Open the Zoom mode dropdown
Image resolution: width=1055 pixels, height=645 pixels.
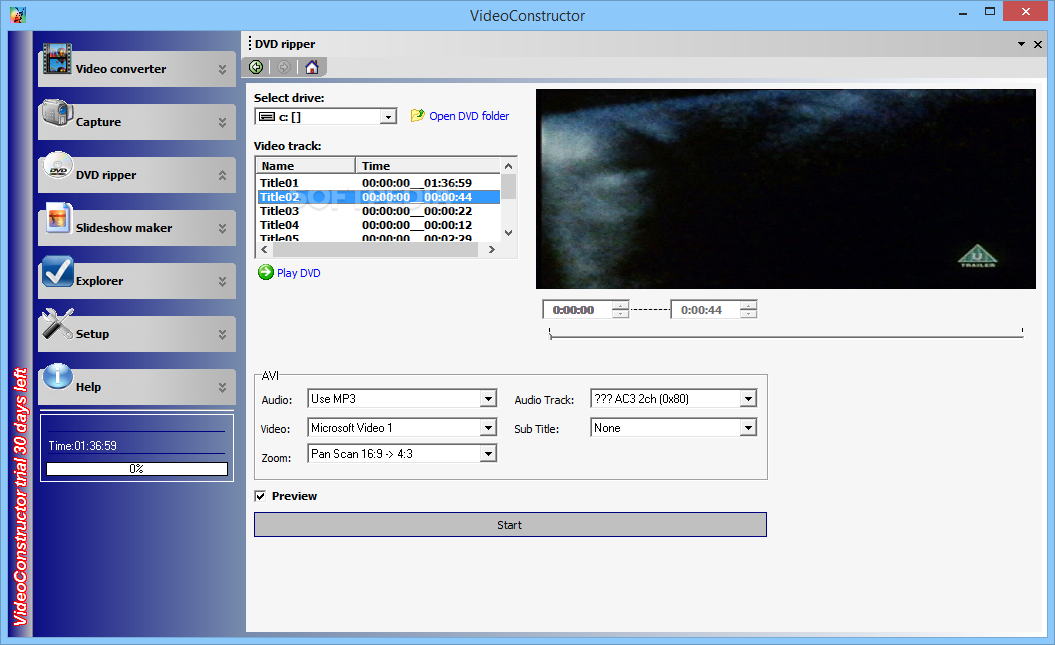489,454
